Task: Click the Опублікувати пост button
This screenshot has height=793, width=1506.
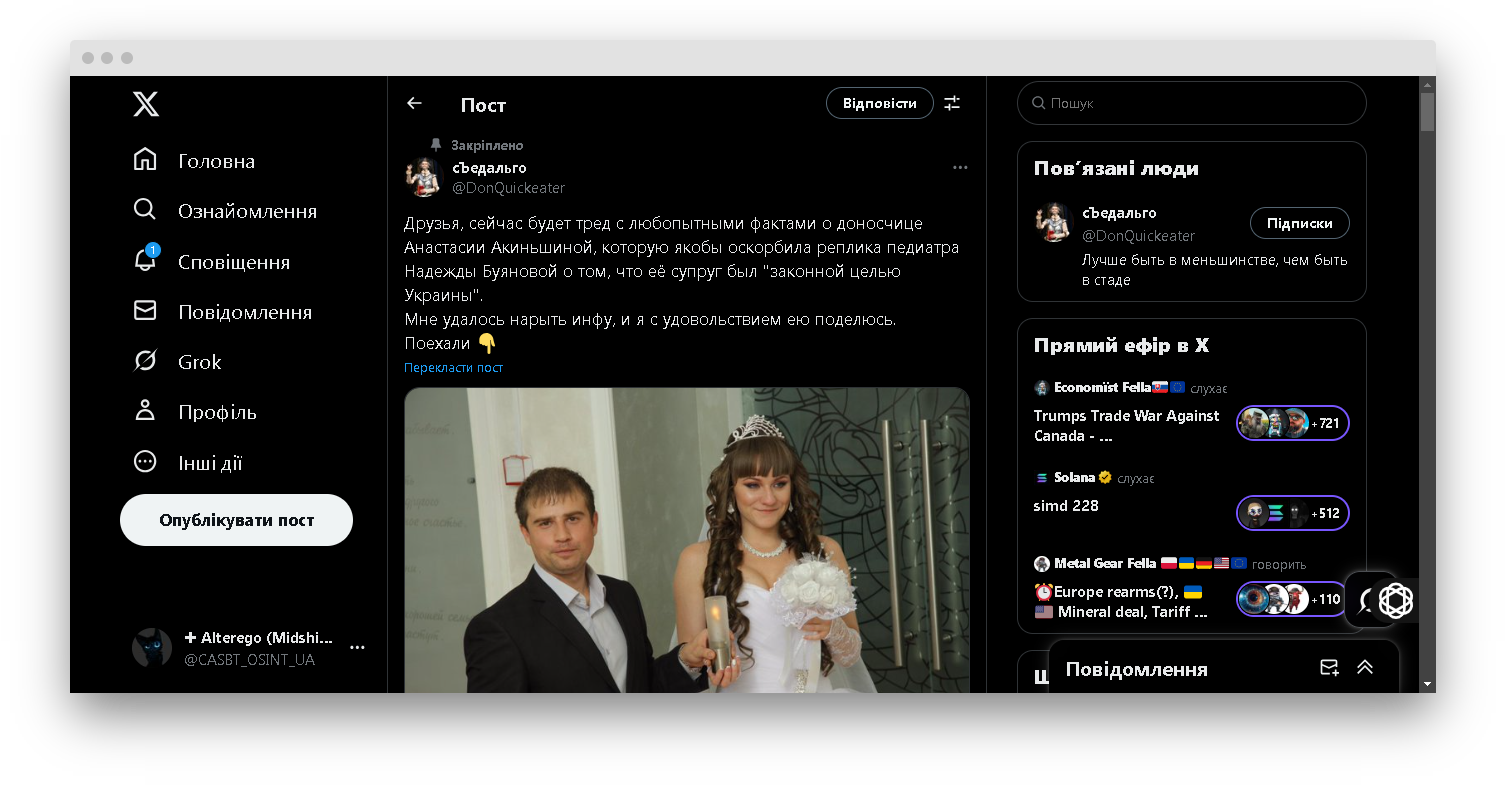Action: (236, 520)
